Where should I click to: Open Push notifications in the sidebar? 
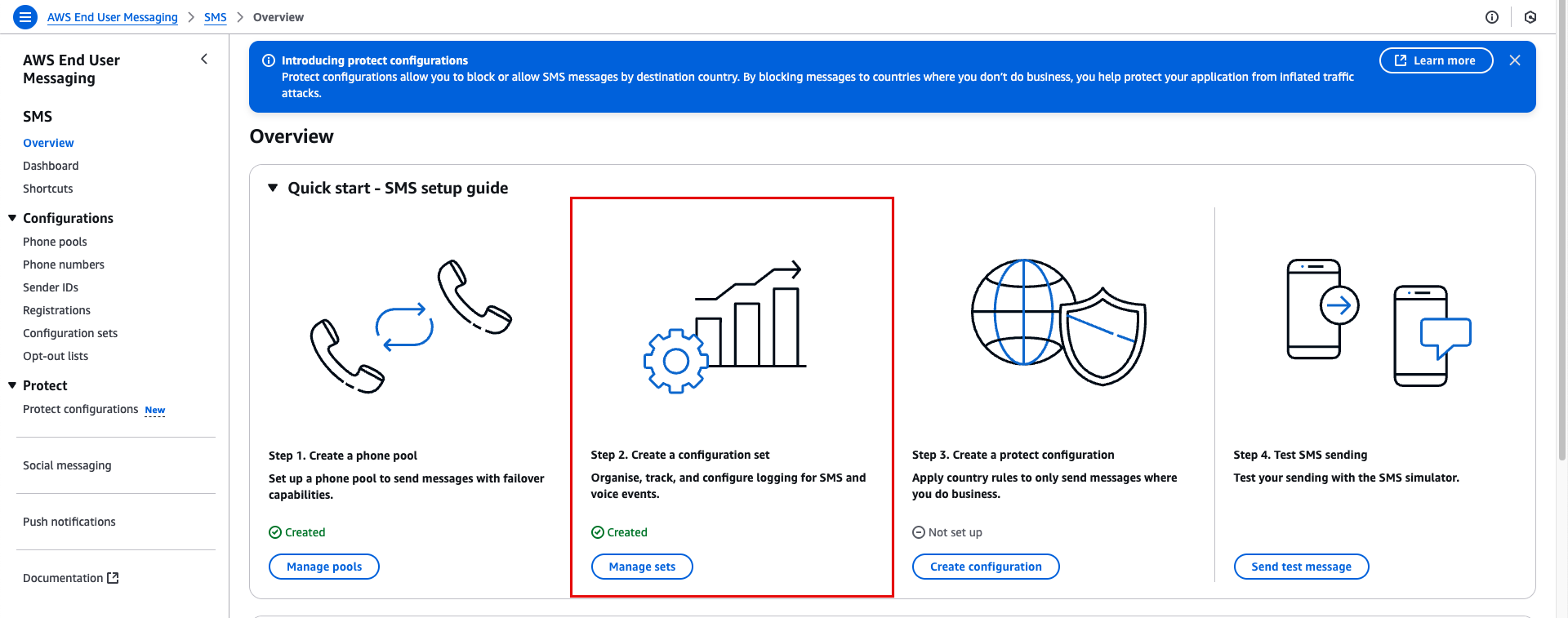[69, 522]
